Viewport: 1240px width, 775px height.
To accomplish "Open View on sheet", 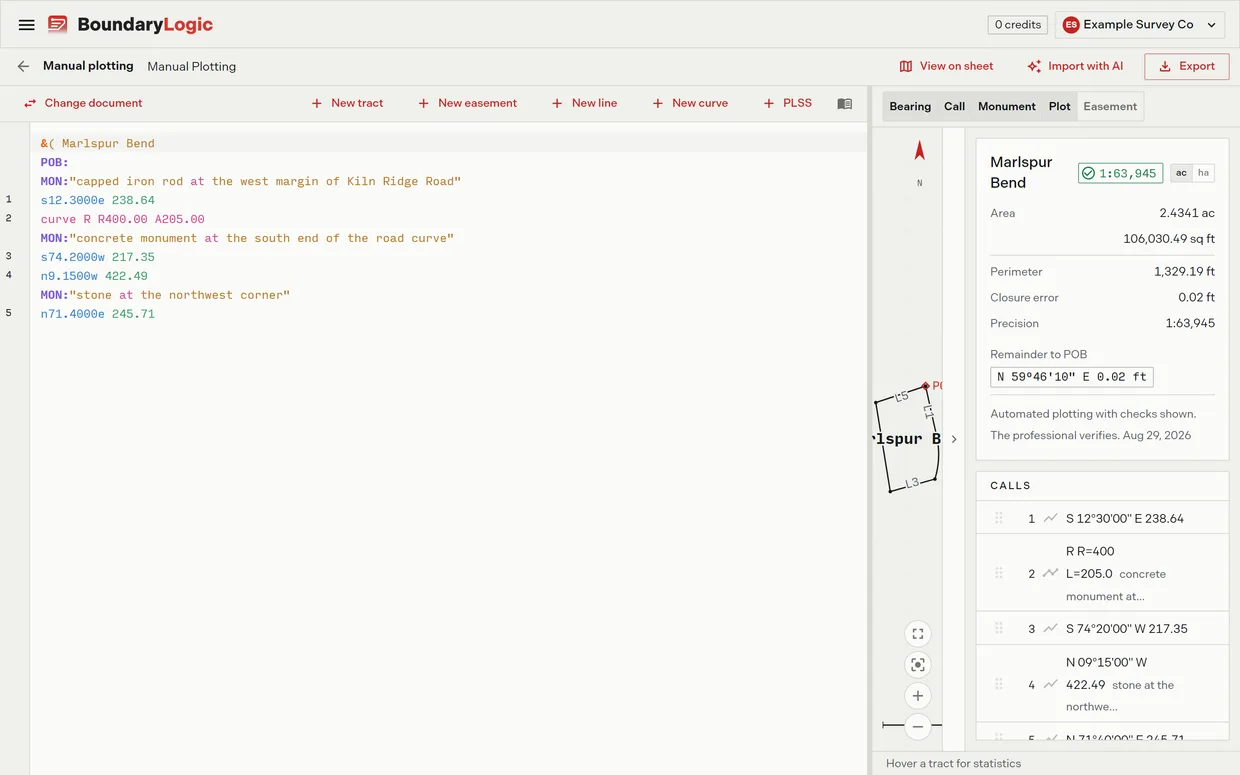I will pos(946,66).
